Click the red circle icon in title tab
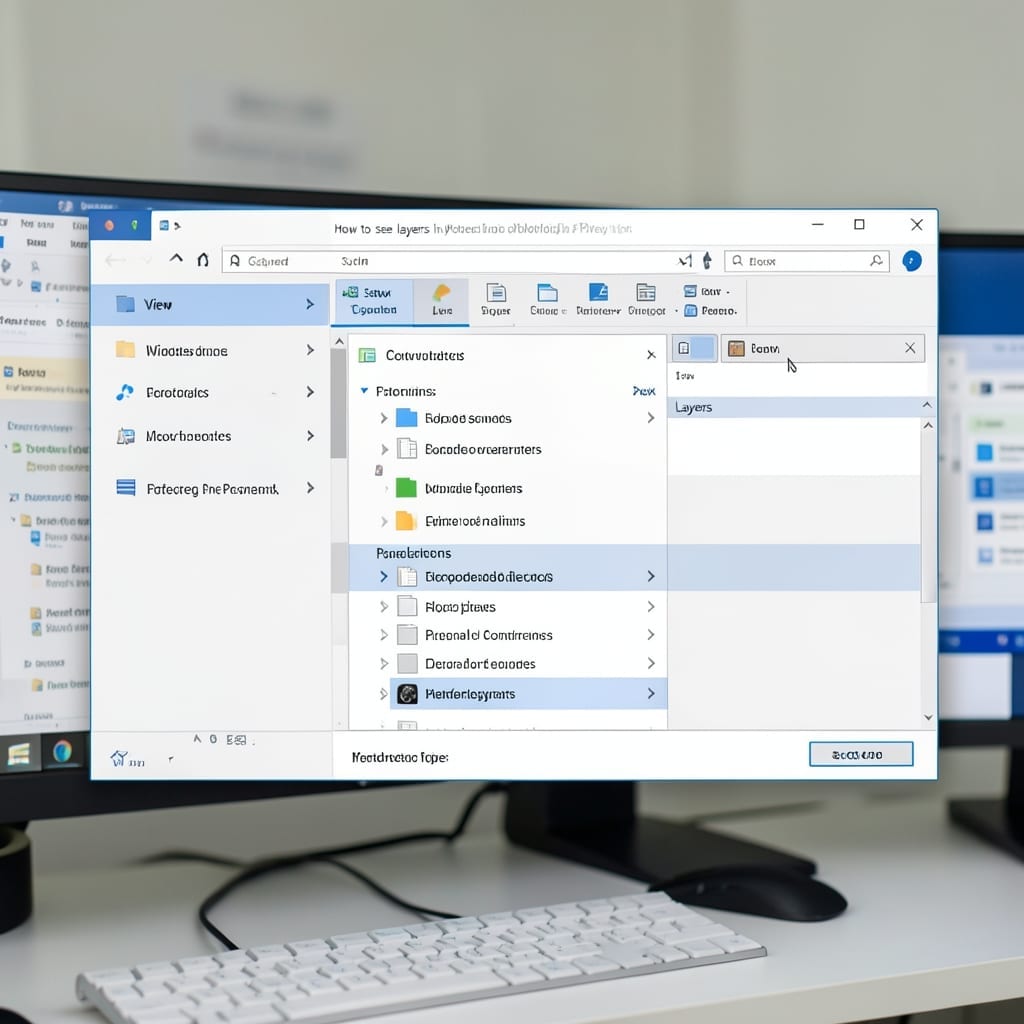Image resolution: width=1024 pixels, height=1024 pixels. click(x=109, y=225)
